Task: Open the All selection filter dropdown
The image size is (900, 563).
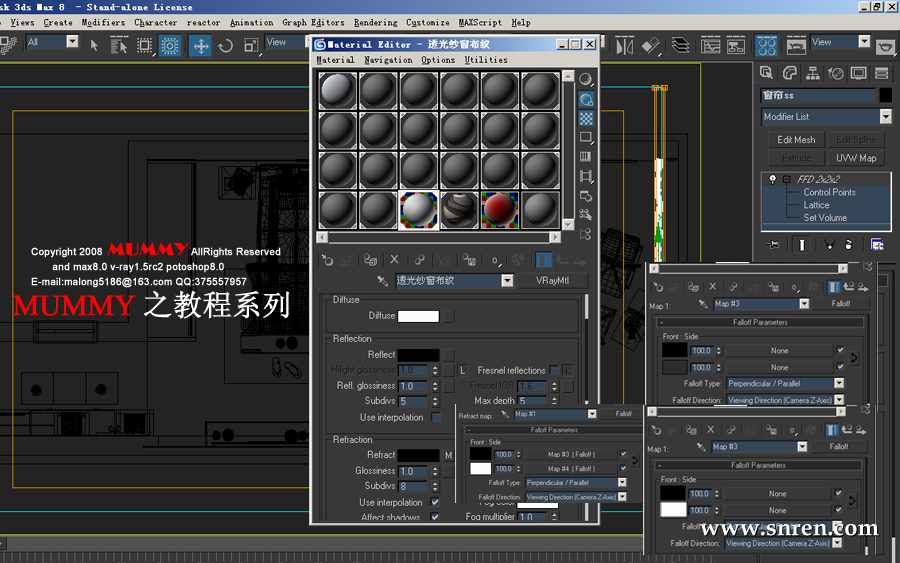Action: 72,41
